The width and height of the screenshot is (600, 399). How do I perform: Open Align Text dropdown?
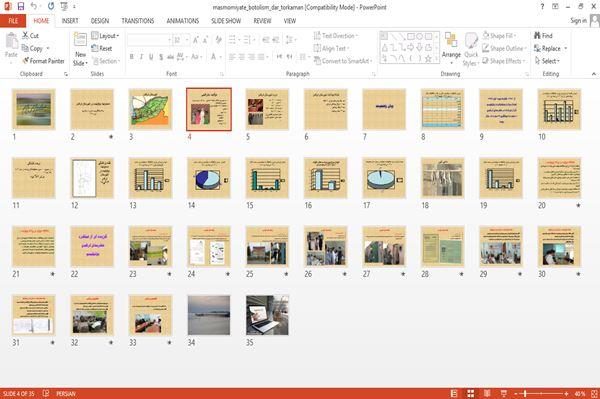tap(332, 48)
